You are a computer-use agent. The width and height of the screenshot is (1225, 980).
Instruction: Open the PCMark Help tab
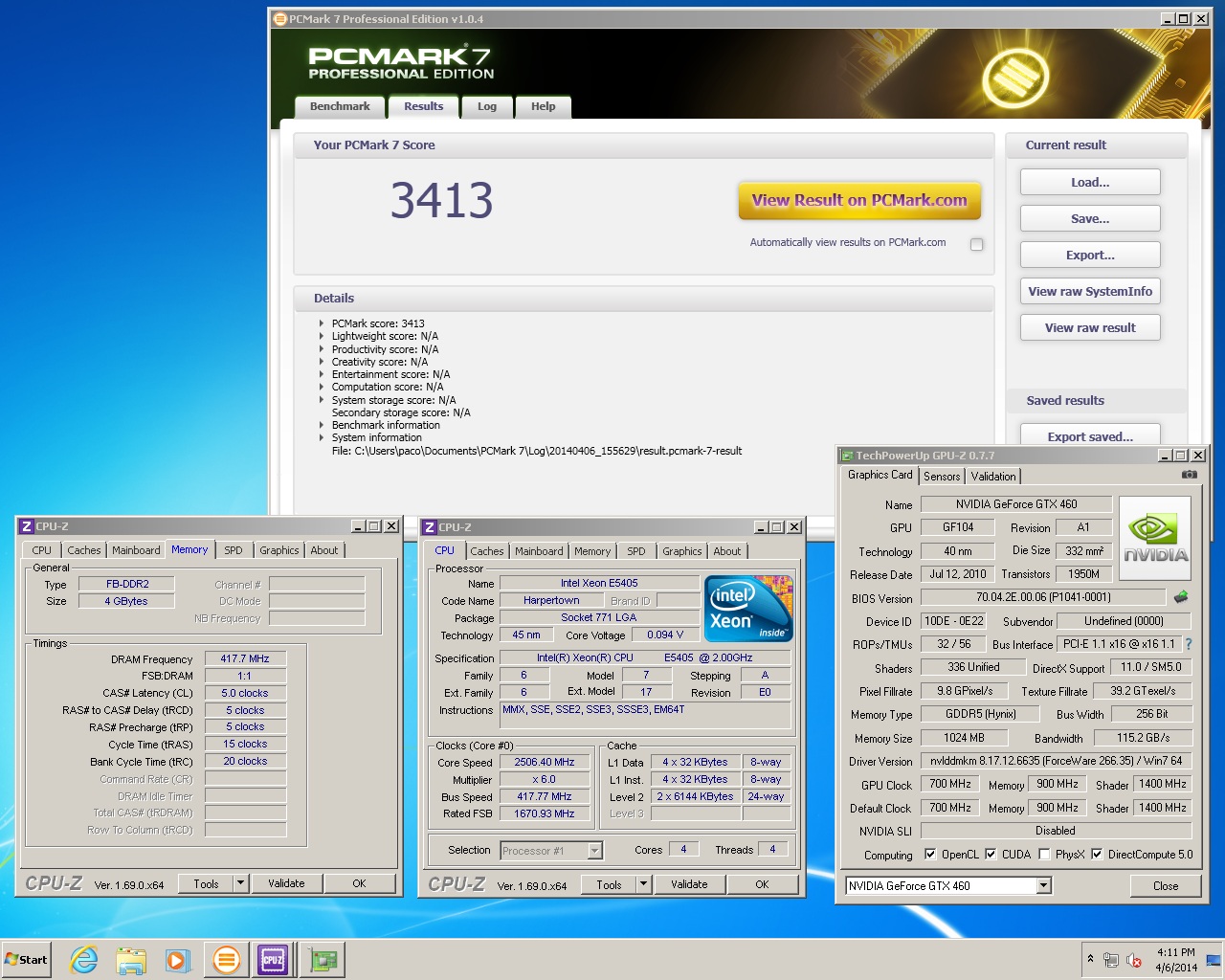tap(543, 107)
